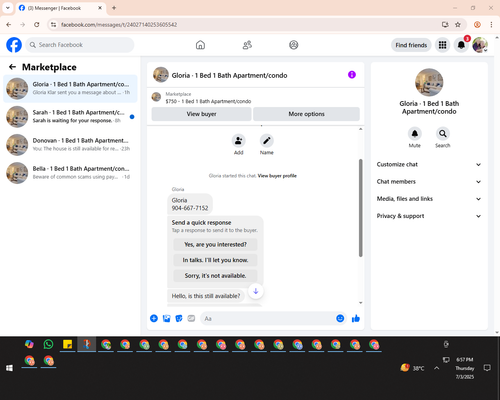Image resolution: width=500 pixels, height=400 pixels.
Task: Search in conversation using magnifier icon
Action: [x=443, y=134]
